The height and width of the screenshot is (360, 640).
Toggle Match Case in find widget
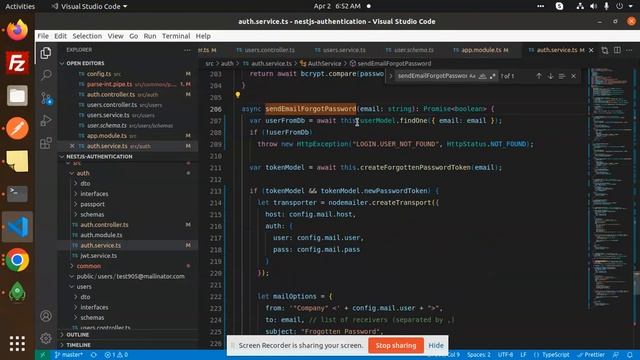tap(472, 76)
